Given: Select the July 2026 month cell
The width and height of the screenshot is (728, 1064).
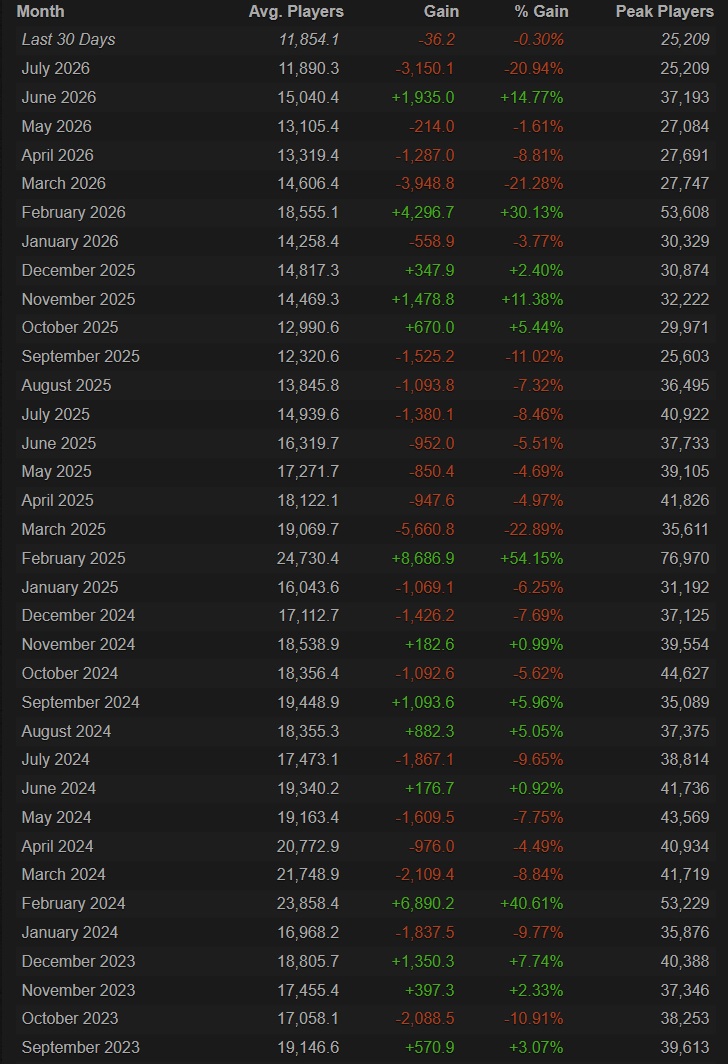Looking at the screenshot, I should (55, 69).
